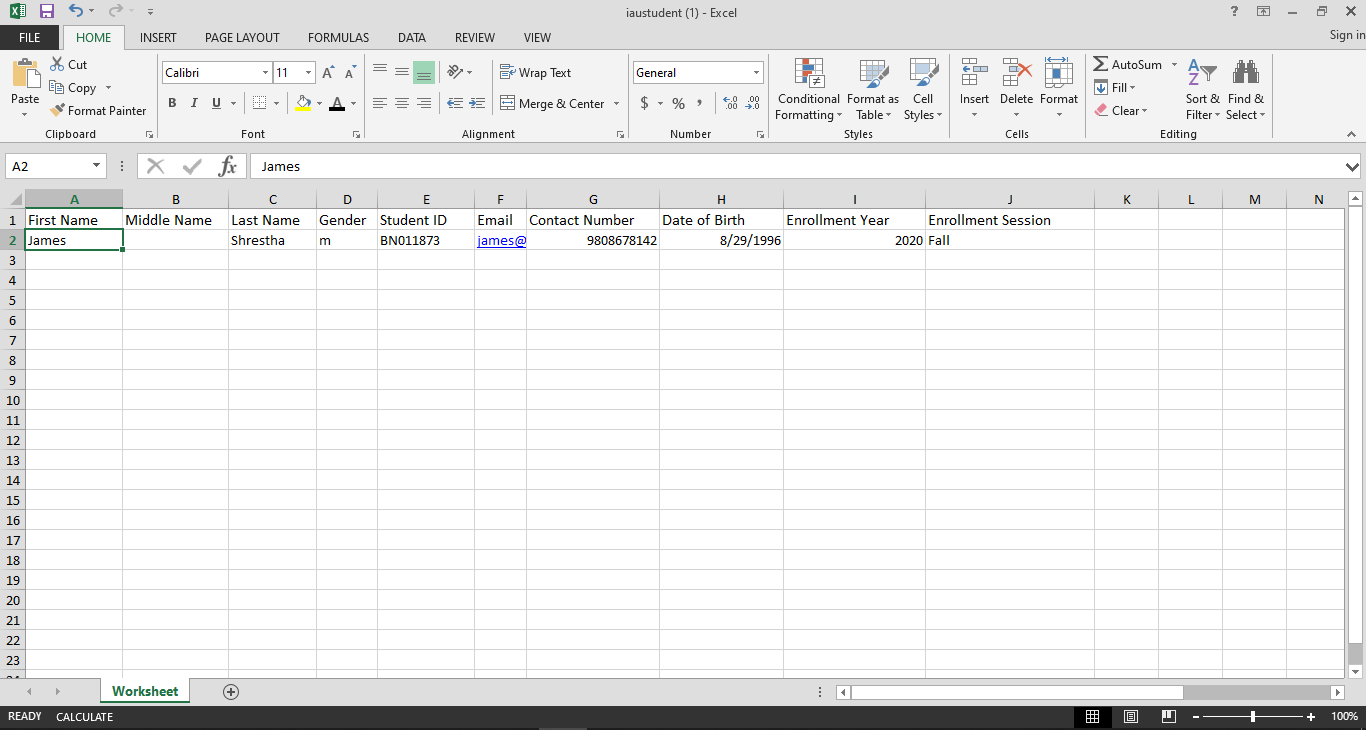The height and width of the screenshot is (730, 1366).
Task: Decrease indent of cell content
Action: point(455,103)
